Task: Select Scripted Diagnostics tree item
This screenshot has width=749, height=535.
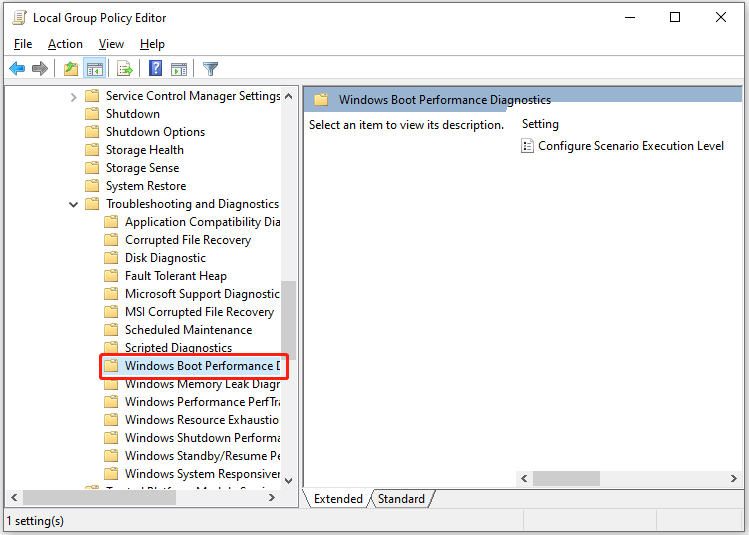Action: point(178,348)
